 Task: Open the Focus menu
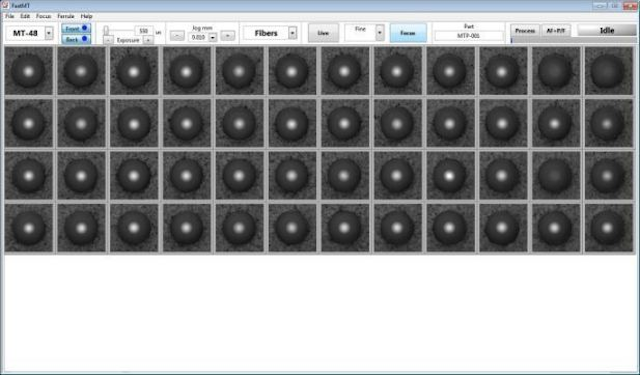coord(43,16)
